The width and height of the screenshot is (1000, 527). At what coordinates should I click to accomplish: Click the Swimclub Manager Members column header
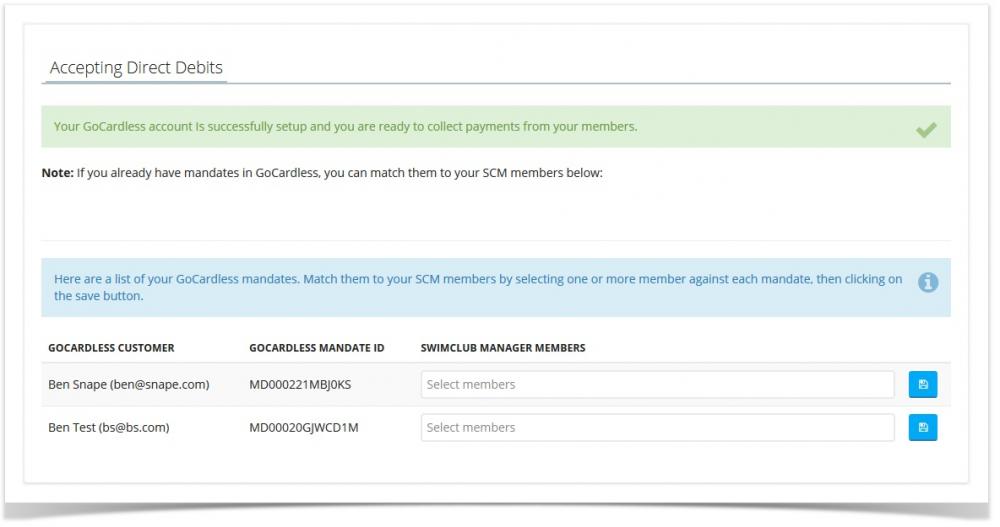pyautogui.click(x=503, y=348)
